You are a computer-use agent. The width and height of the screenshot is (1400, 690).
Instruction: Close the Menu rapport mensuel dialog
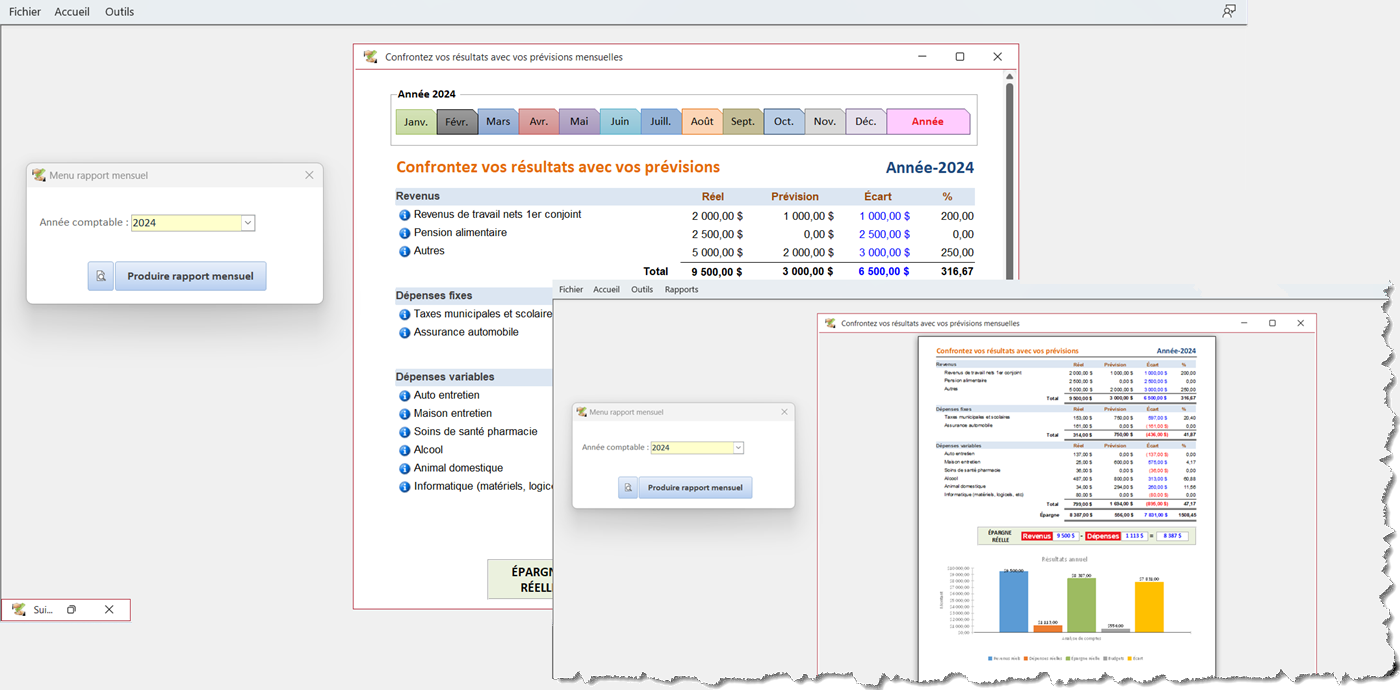click(x=309, y=175)
